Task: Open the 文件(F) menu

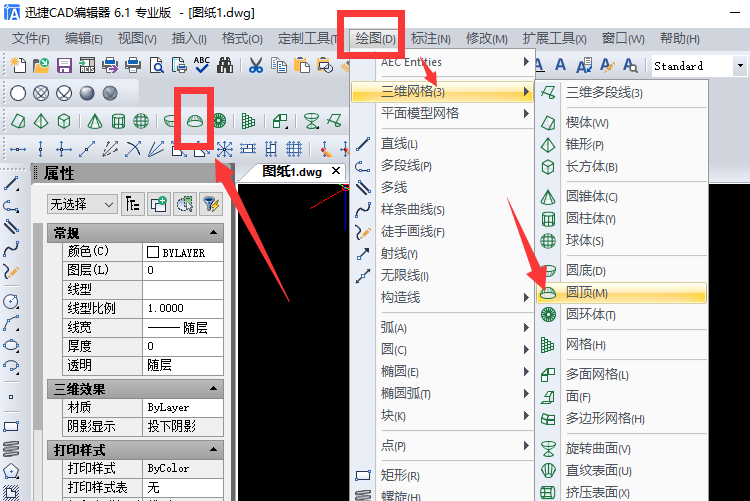Action: (x=31, y=39)
